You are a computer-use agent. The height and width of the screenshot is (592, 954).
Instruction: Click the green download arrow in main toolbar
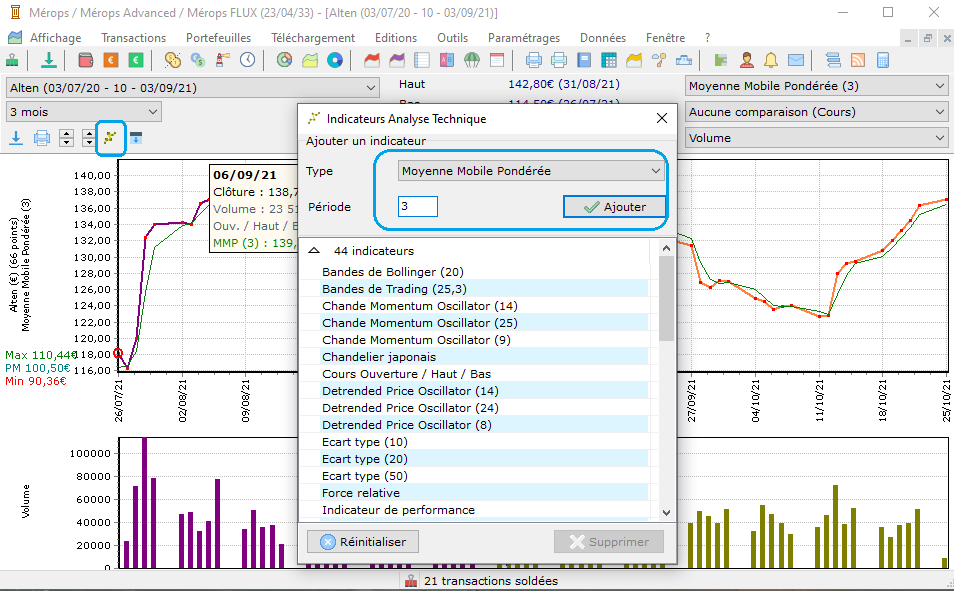[49, 60]
